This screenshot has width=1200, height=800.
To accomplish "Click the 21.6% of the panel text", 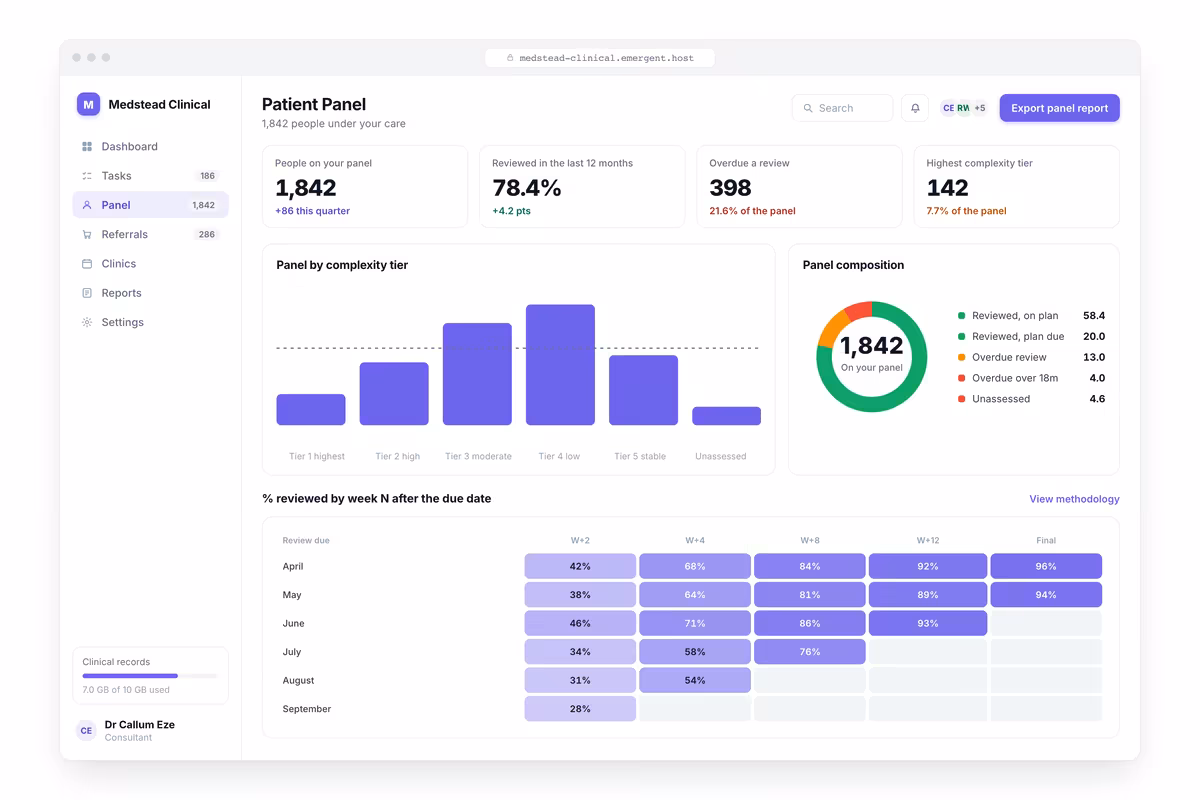I will [752, 211].
